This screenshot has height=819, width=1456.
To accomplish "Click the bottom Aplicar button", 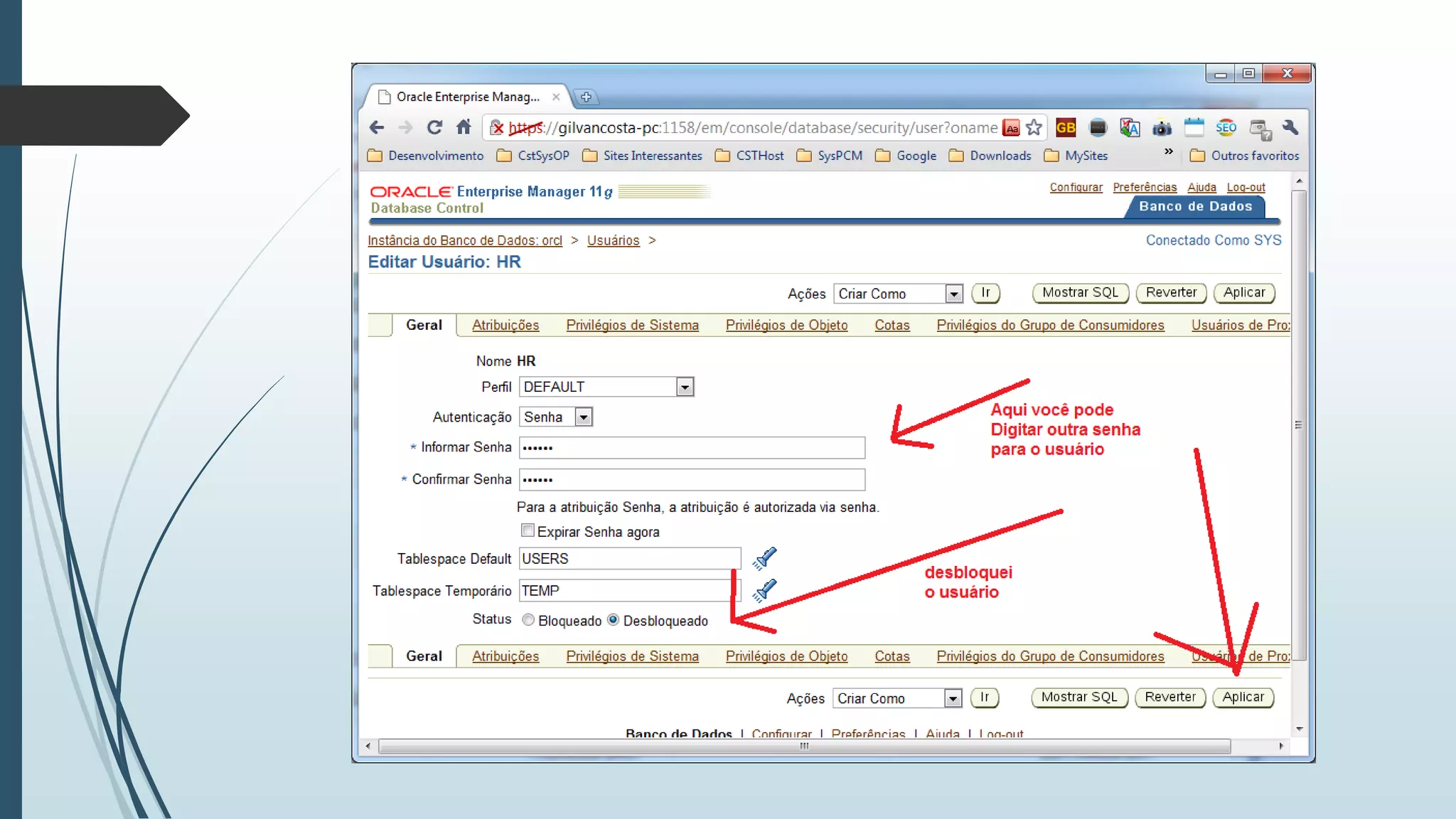I will click(1243, 697).
